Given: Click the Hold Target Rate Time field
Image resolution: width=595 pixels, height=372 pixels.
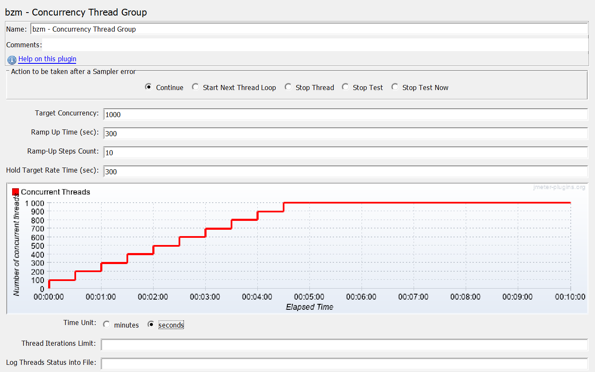Looking at the screenshot, I should (x=345, y=171).
